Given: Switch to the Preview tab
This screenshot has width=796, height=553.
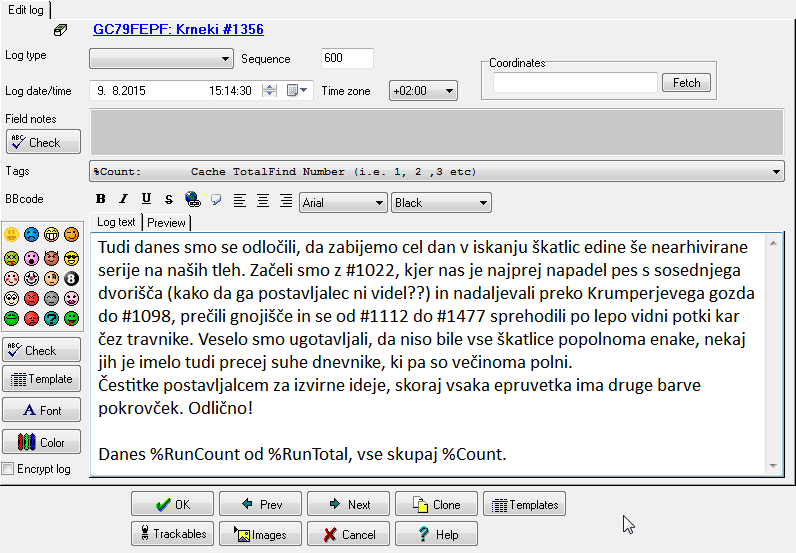Looking at the screenshot, I should [166, 223].
